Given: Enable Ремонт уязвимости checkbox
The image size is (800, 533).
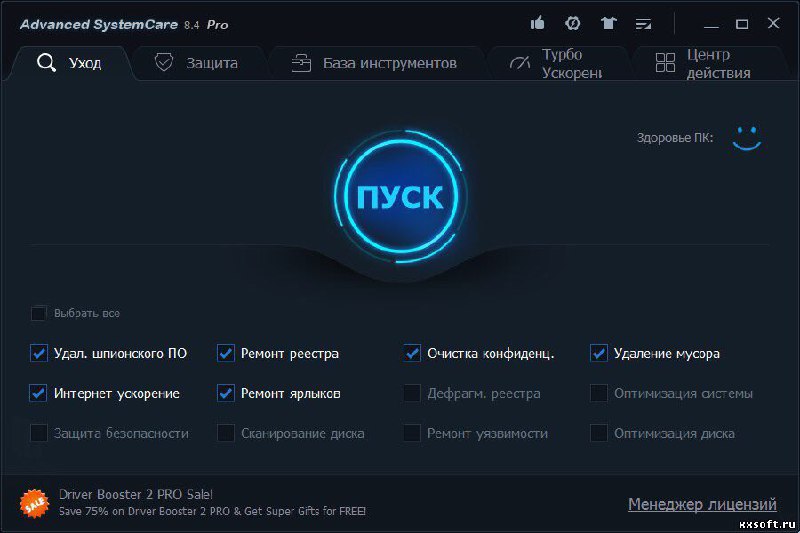Looking at the screenshot, I should point(412,433).
